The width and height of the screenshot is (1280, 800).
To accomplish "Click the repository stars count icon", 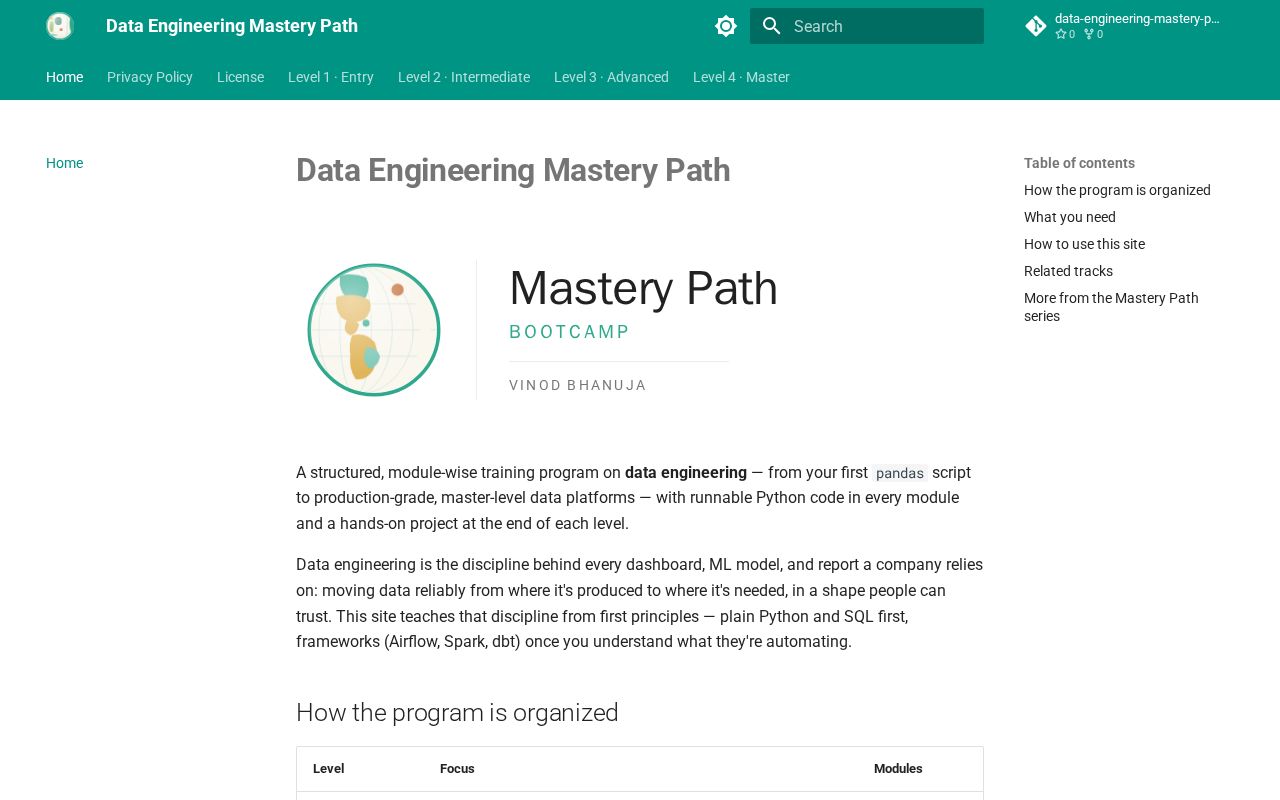I will [x=1061, y=34].
